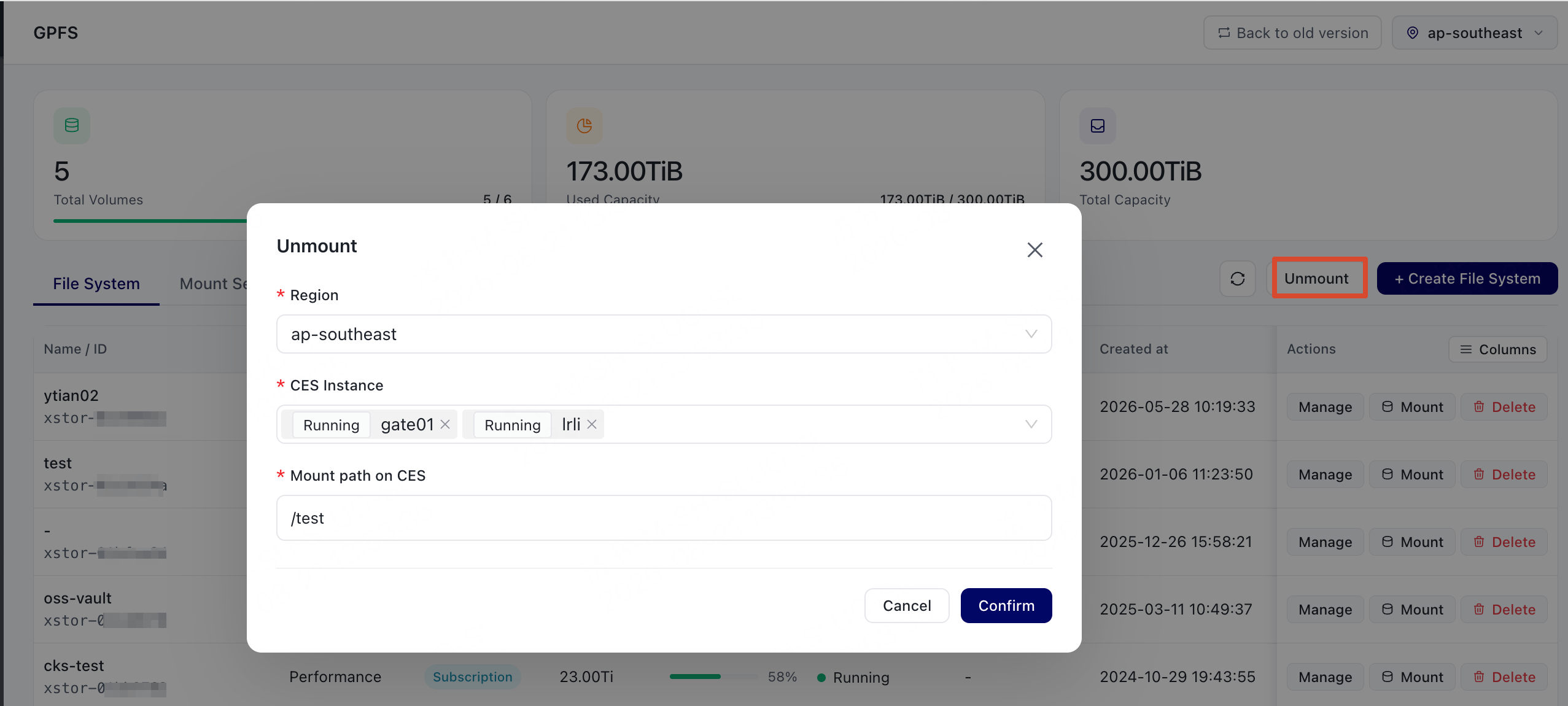The height and width of the screenshot is (706, 1568).
Task: Click the Total Capacity inbox icon
Action: pos(1097,126)
